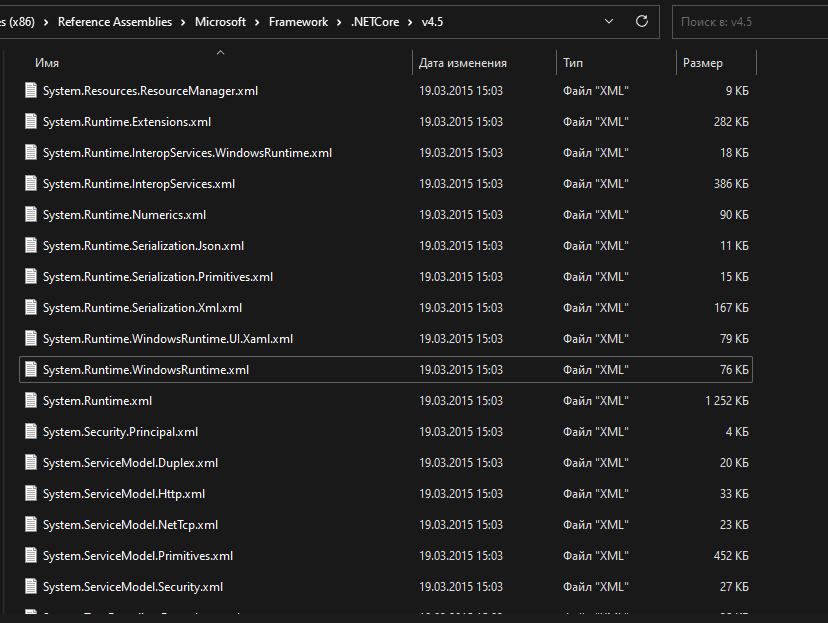
Task: Click file icon of System.Resources.ResourceManager.xml
Action: point(31,90)
